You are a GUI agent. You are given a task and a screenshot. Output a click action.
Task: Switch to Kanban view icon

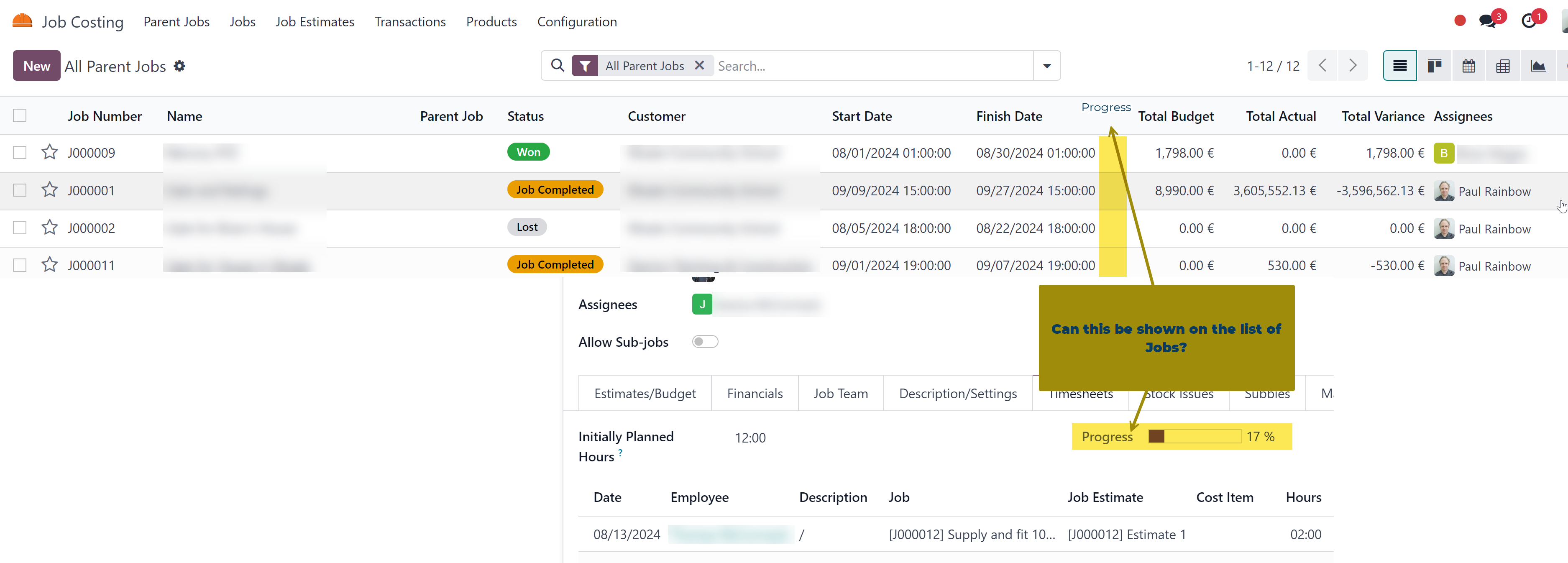[x=1434, y=66]
